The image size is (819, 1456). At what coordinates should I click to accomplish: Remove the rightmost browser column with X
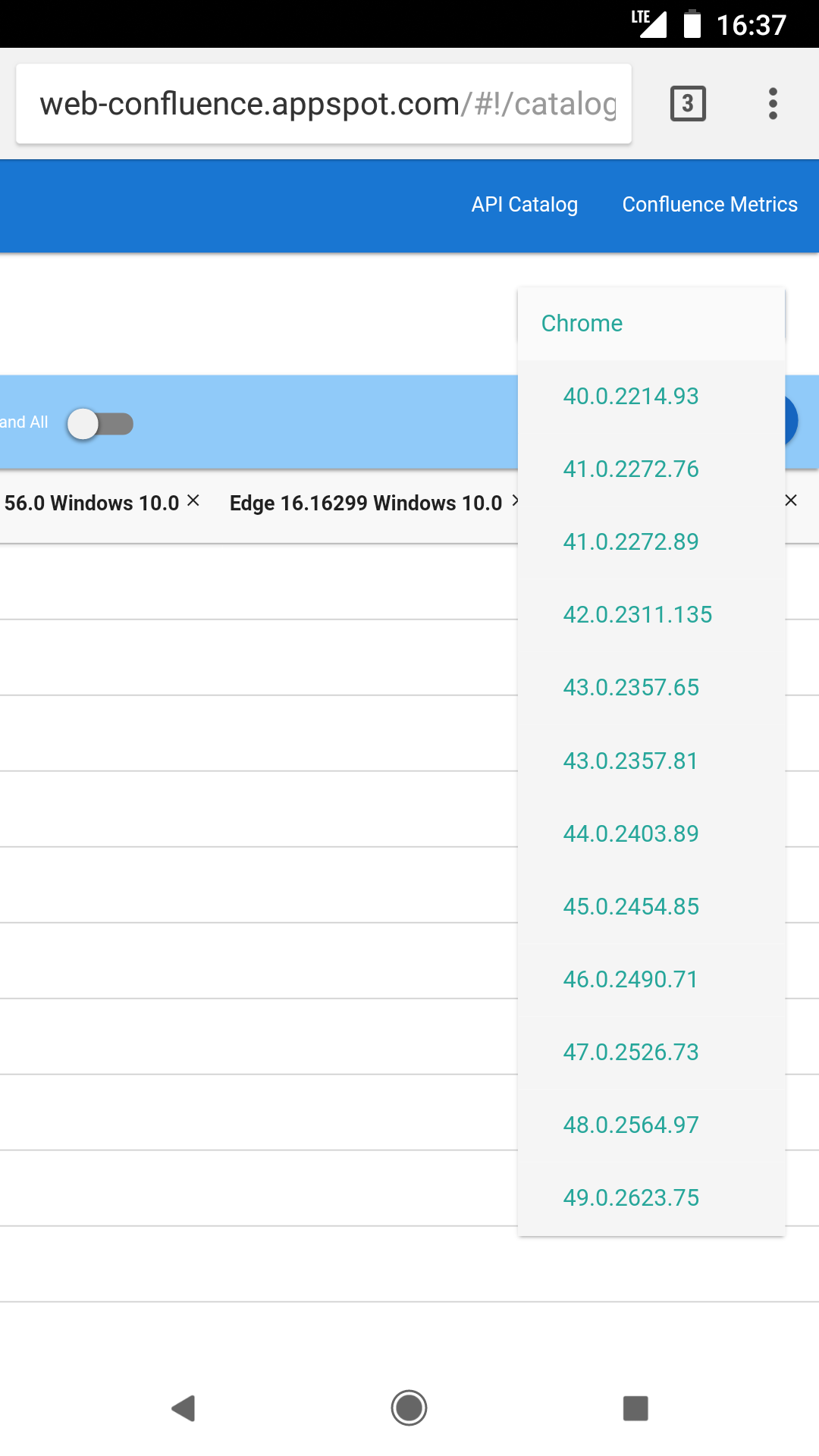click(791, 500)
